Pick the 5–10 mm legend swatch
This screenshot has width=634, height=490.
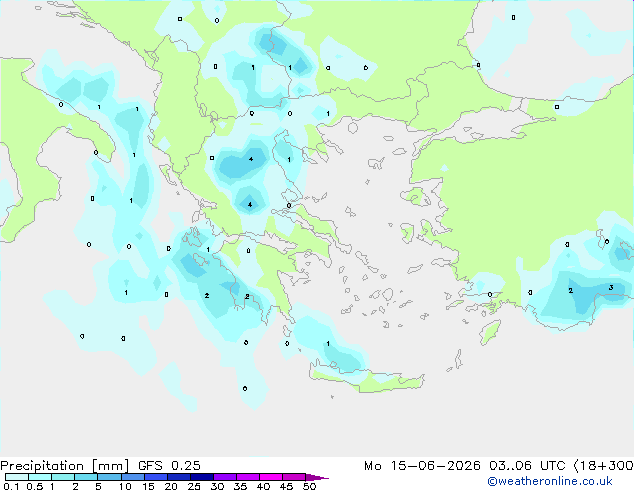[x=109, y=477]
